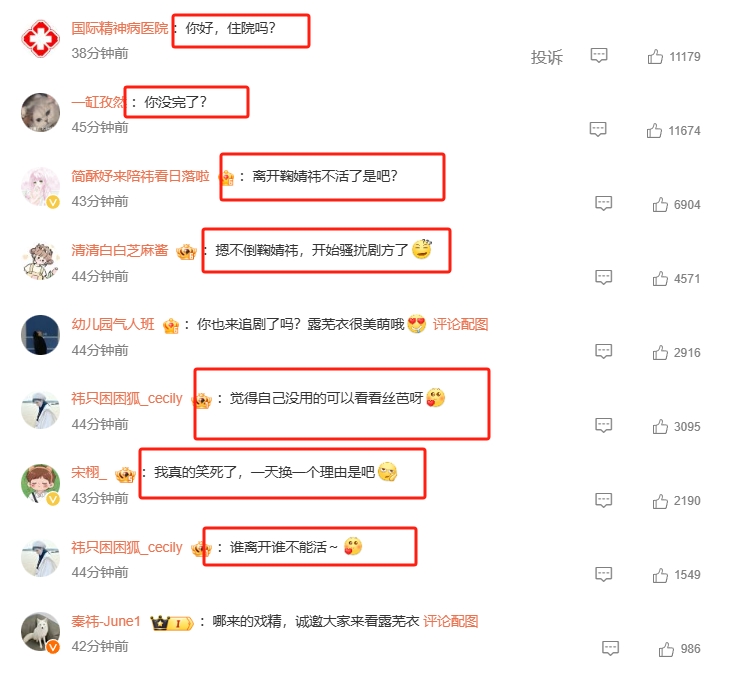Open reply icon on 清清白白芝麻酱's comment
This screenshot has width=730, height=678.
(603, 278)
